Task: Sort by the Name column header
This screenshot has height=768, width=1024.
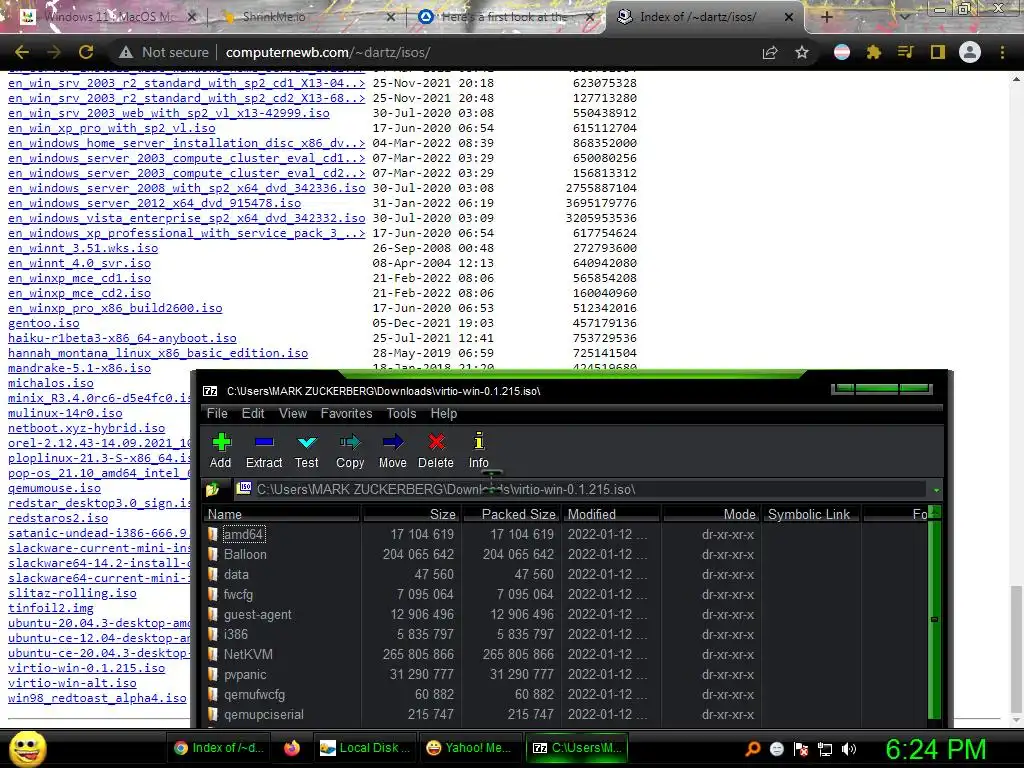Action: [281, 514]
